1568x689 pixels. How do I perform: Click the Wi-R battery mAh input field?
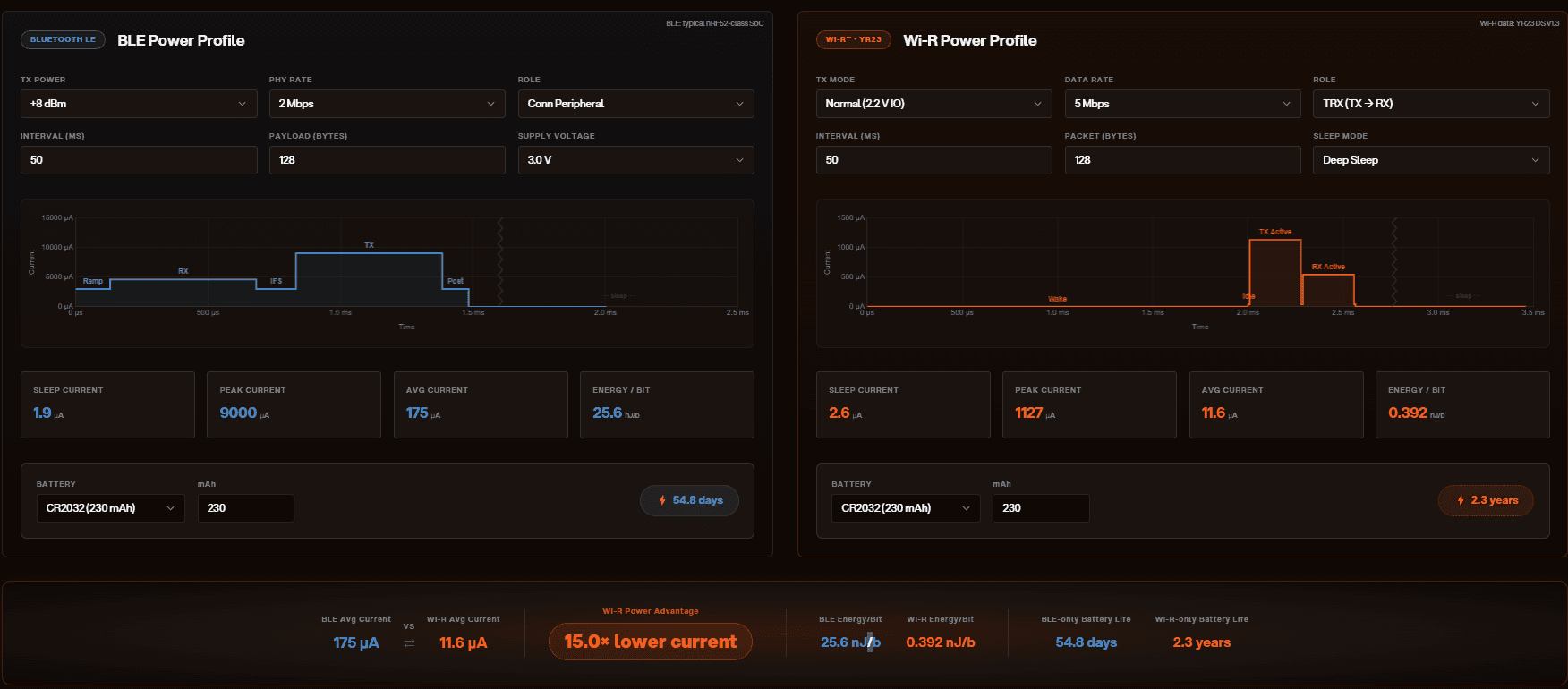(1041, 508)
